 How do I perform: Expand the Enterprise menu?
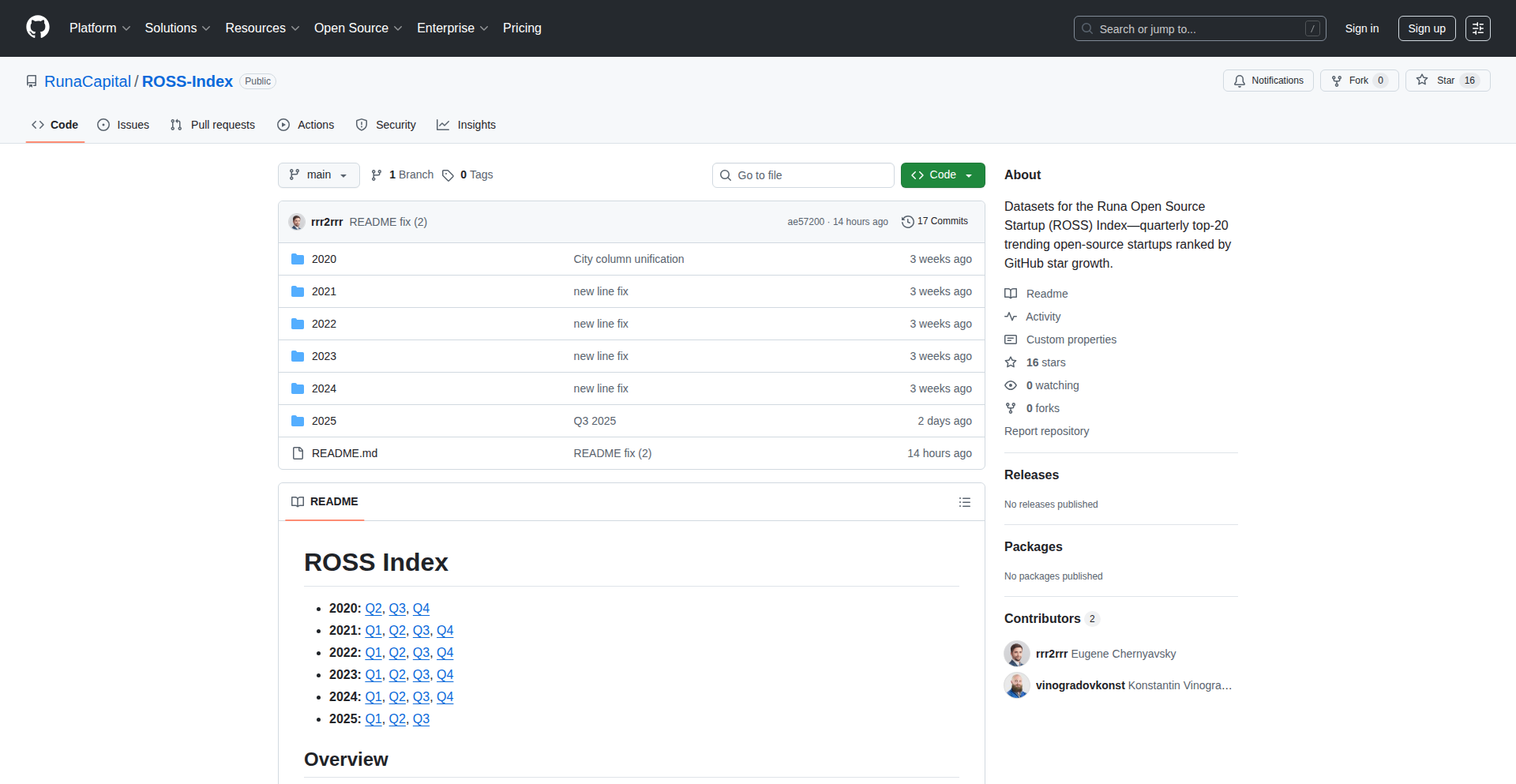pyautogui.click(x=452, y=28)
